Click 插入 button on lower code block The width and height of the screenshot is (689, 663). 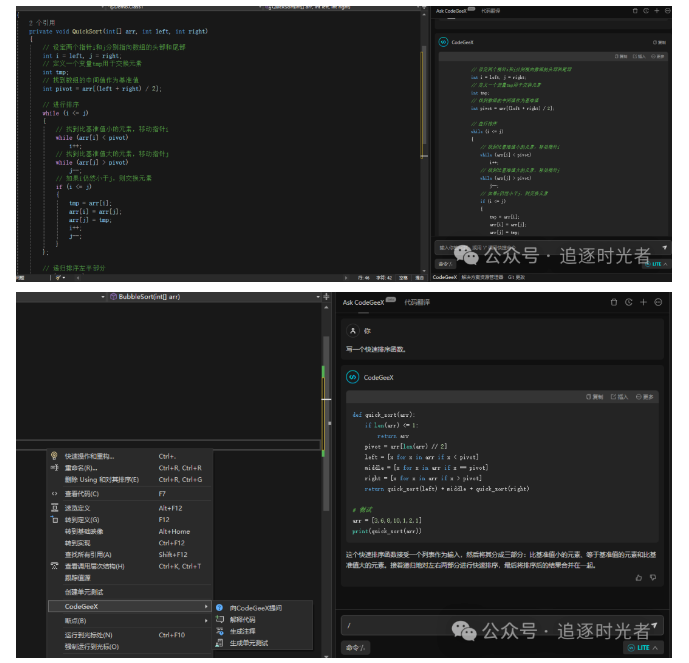(x=619, y=397)
